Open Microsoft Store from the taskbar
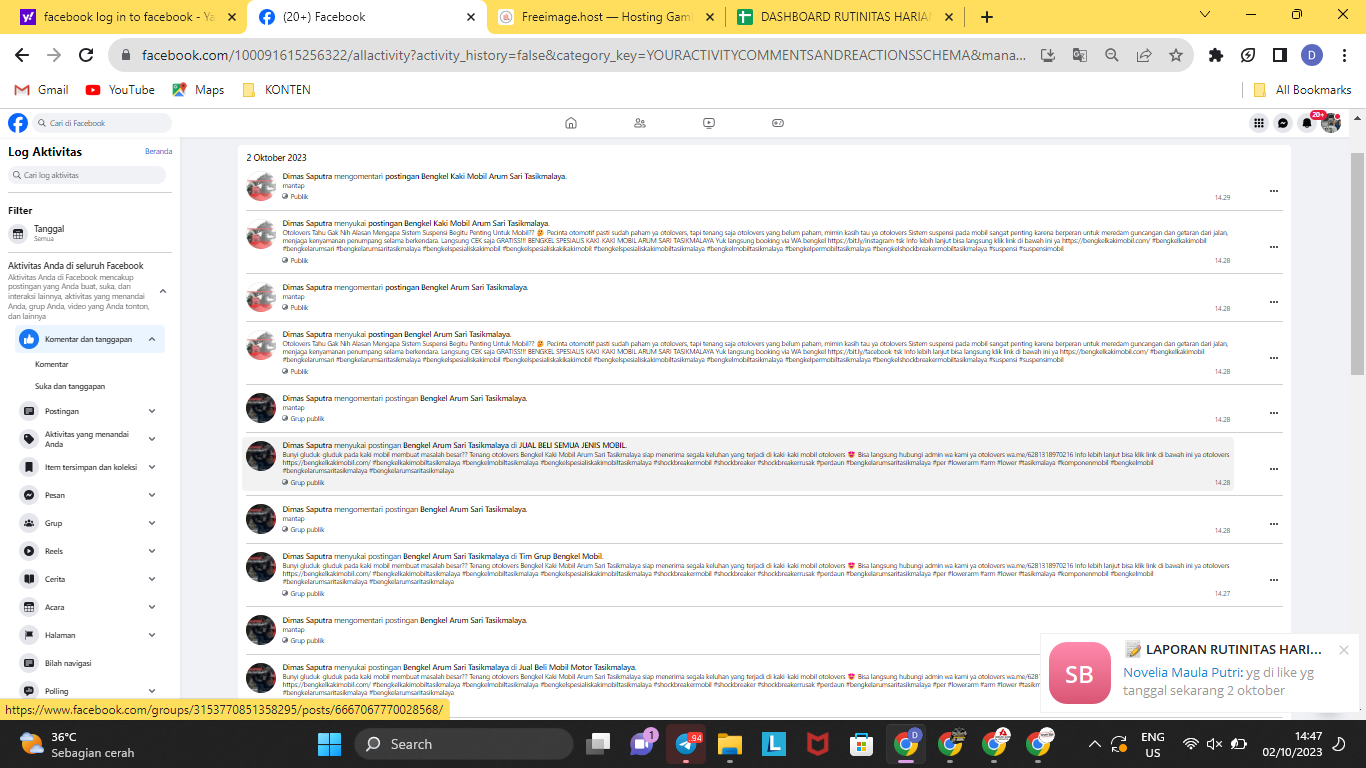1366x768 pixels. 861,744
